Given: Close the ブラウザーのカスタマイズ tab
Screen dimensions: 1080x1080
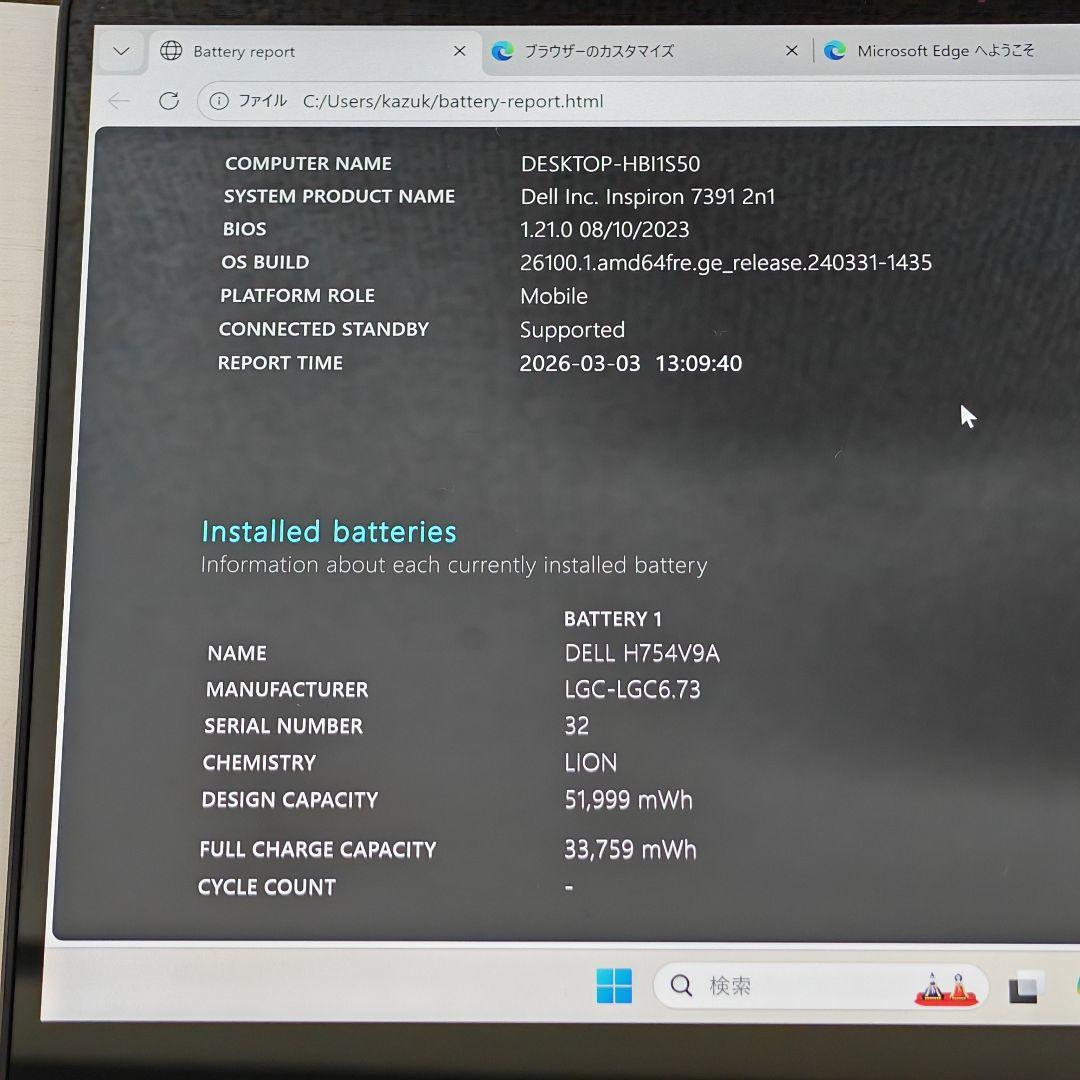Looking at the screenshot, I should pyautogui.click(x=792, y=50).
